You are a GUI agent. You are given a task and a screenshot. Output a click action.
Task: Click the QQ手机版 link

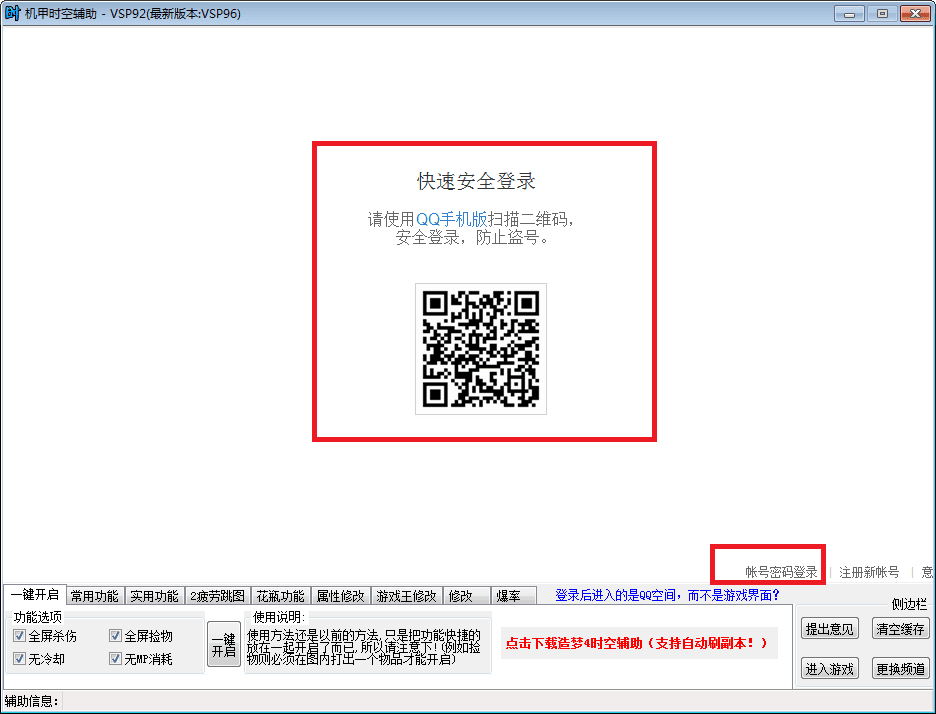pyautogui.click(x=451, y=219)
